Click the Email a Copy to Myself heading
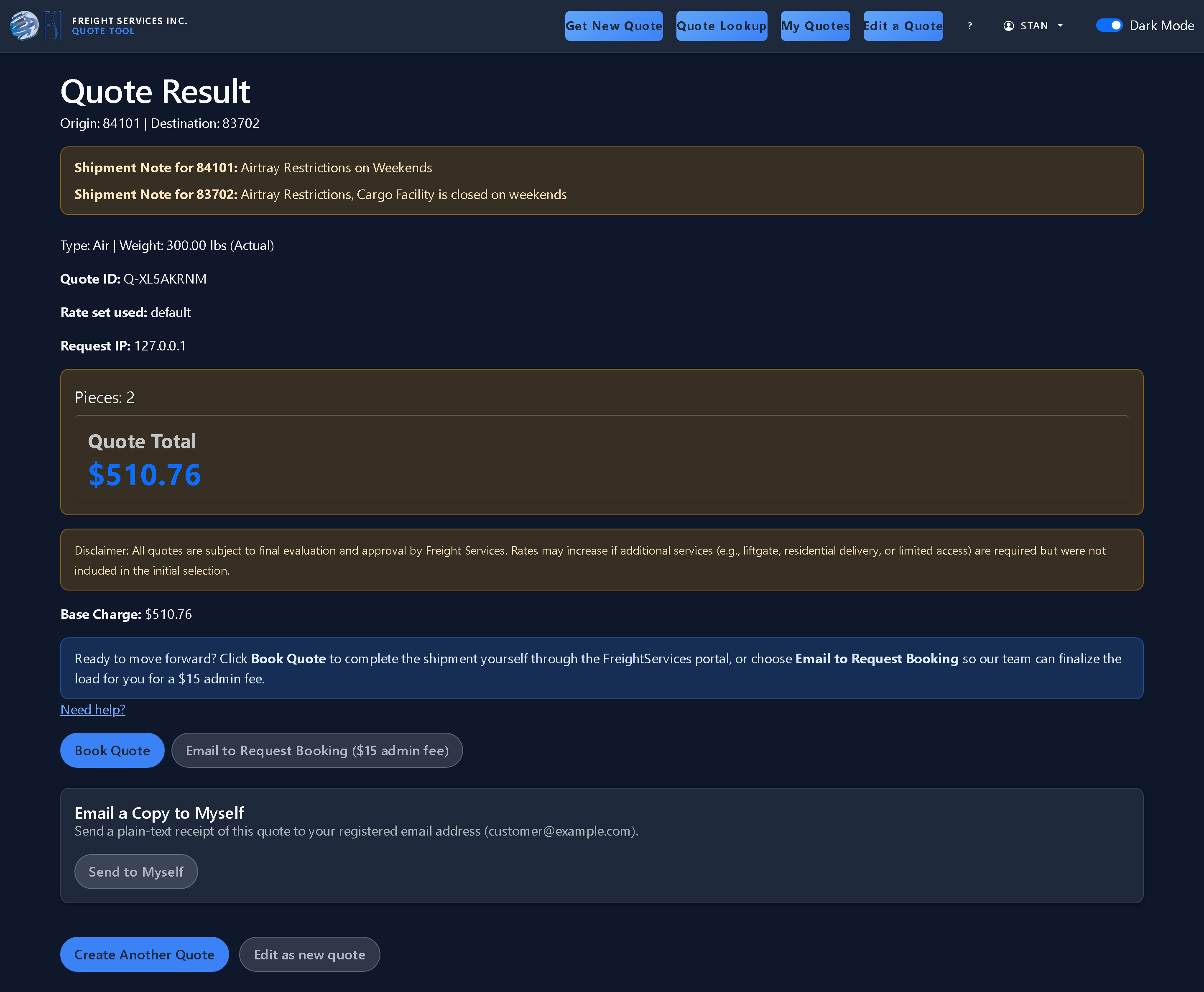This screenshot has height=992, width=1204. pyautogui.click(x=159, y=813)
